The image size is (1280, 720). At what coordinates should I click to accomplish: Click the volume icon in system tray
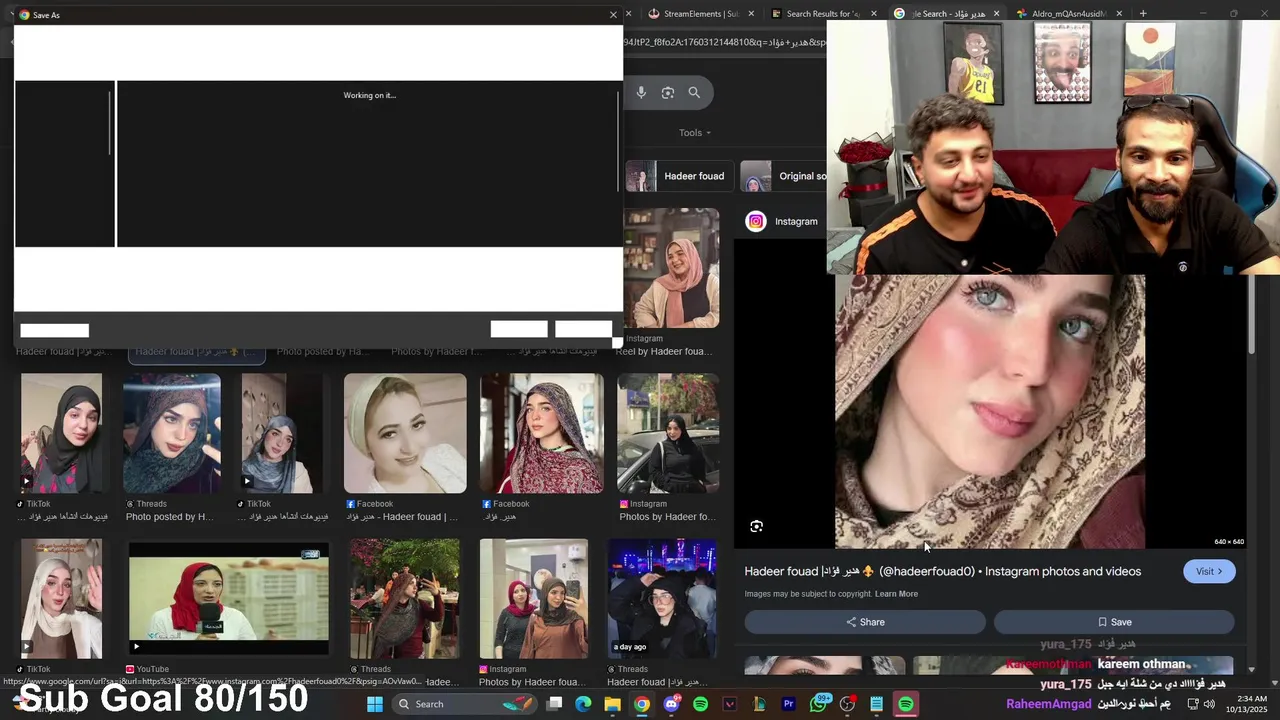pos(1209,704)
